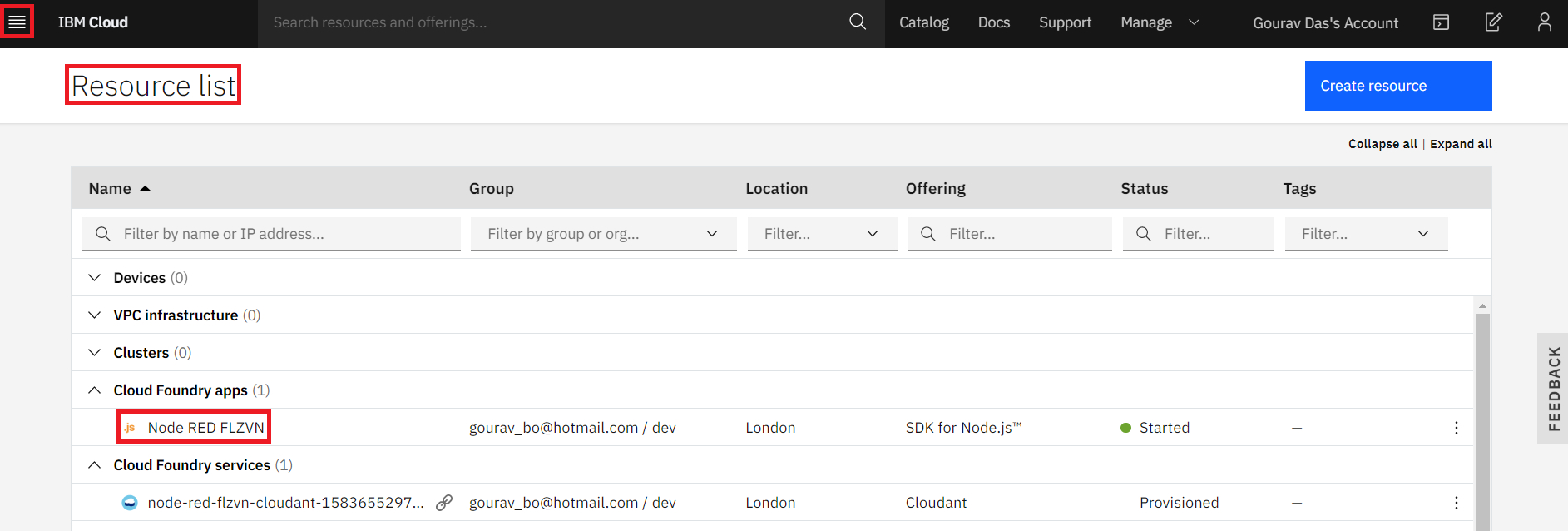Click the search magnifier icon
Screen dimensions: 1568x531
click(858, 22)
